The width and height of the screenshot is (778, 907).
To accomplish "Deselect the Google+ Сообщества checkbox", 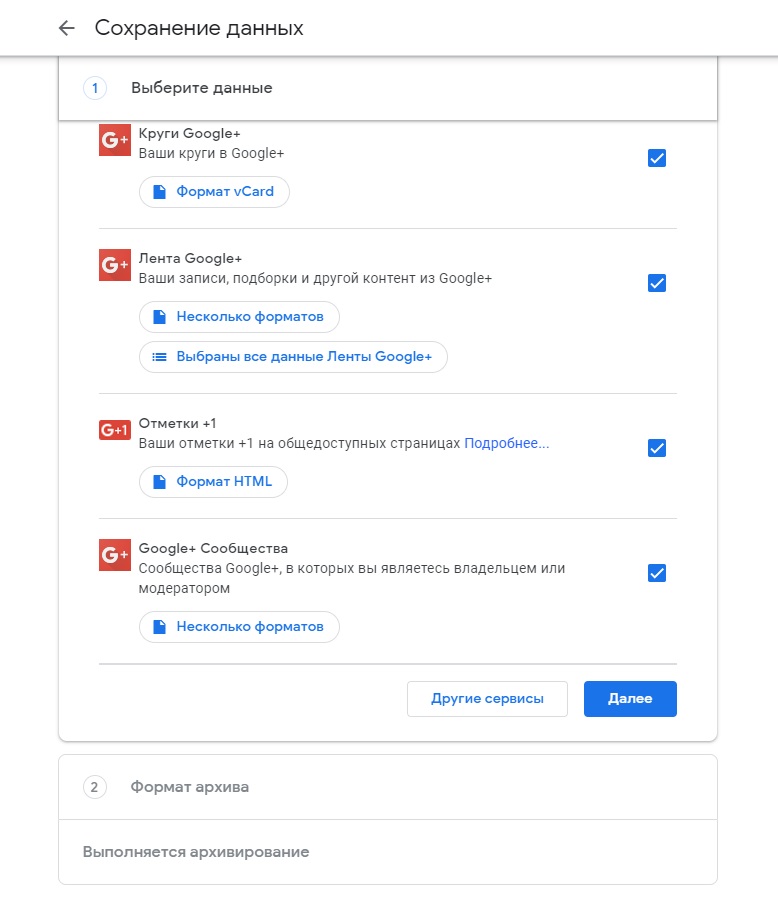I will (x=657, y=573).
